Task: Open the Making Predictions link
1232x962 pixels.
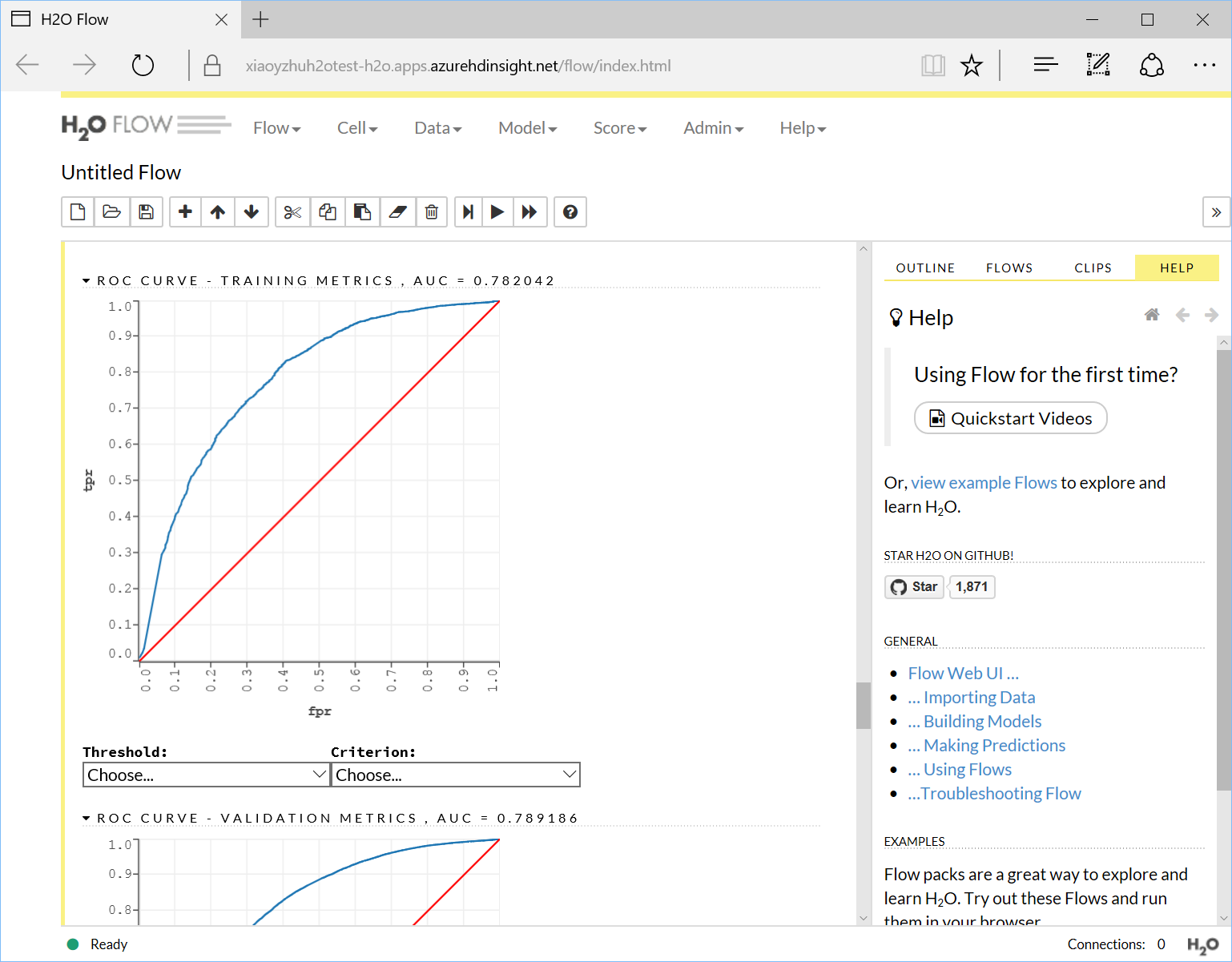Action: tap(986, 746)
